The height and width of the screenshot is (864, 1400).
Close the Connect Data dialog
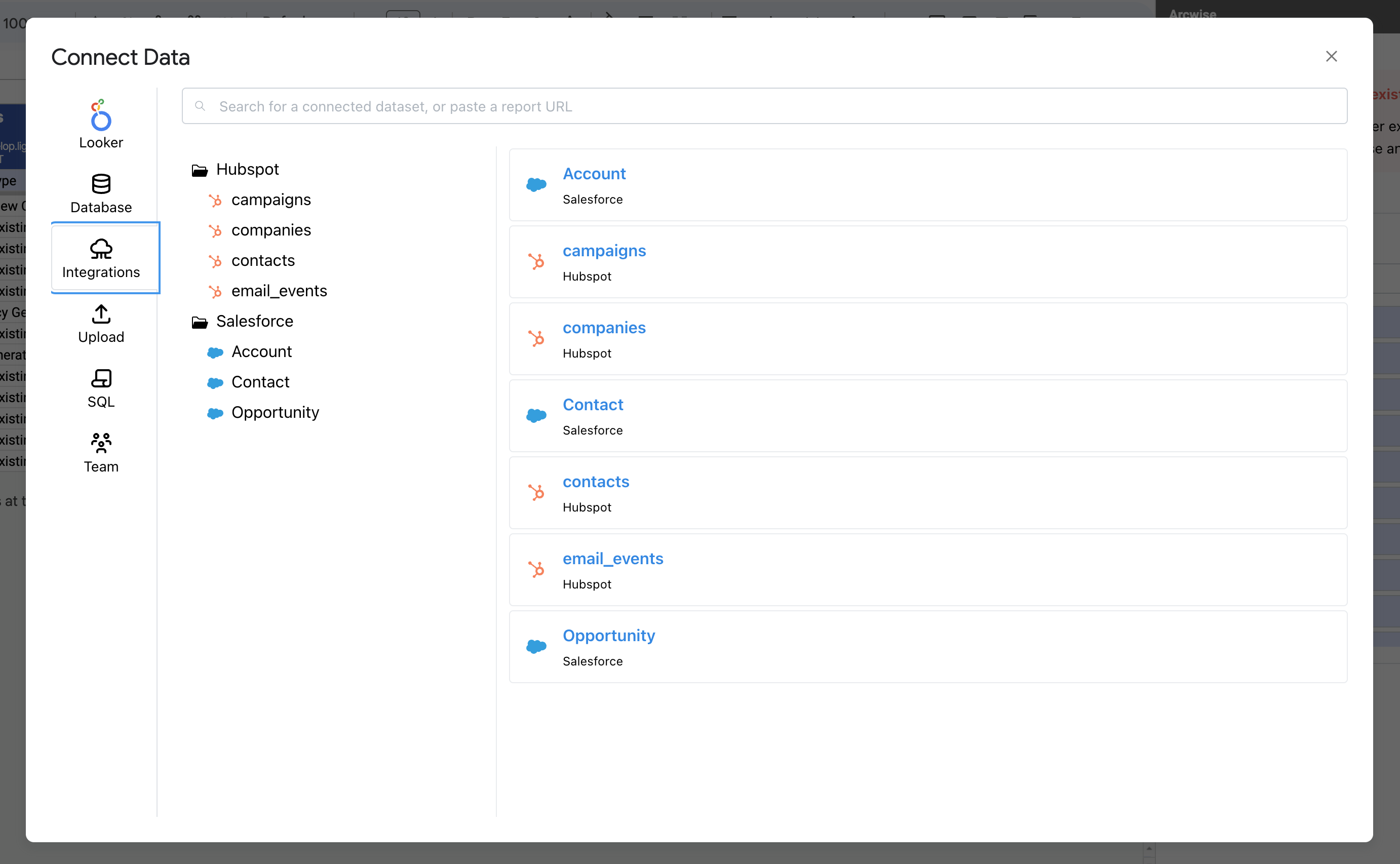point(1331,57)
